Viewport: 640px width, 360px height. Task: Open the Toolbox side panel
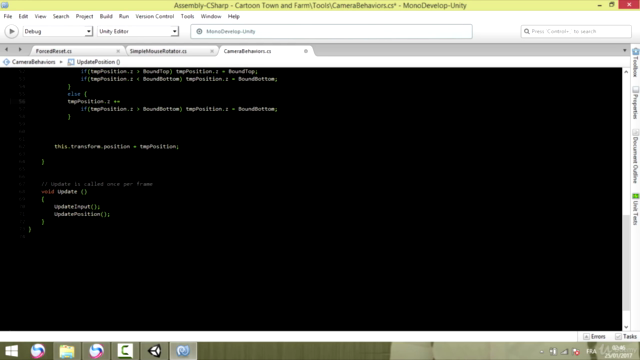(x=636, y=62)
